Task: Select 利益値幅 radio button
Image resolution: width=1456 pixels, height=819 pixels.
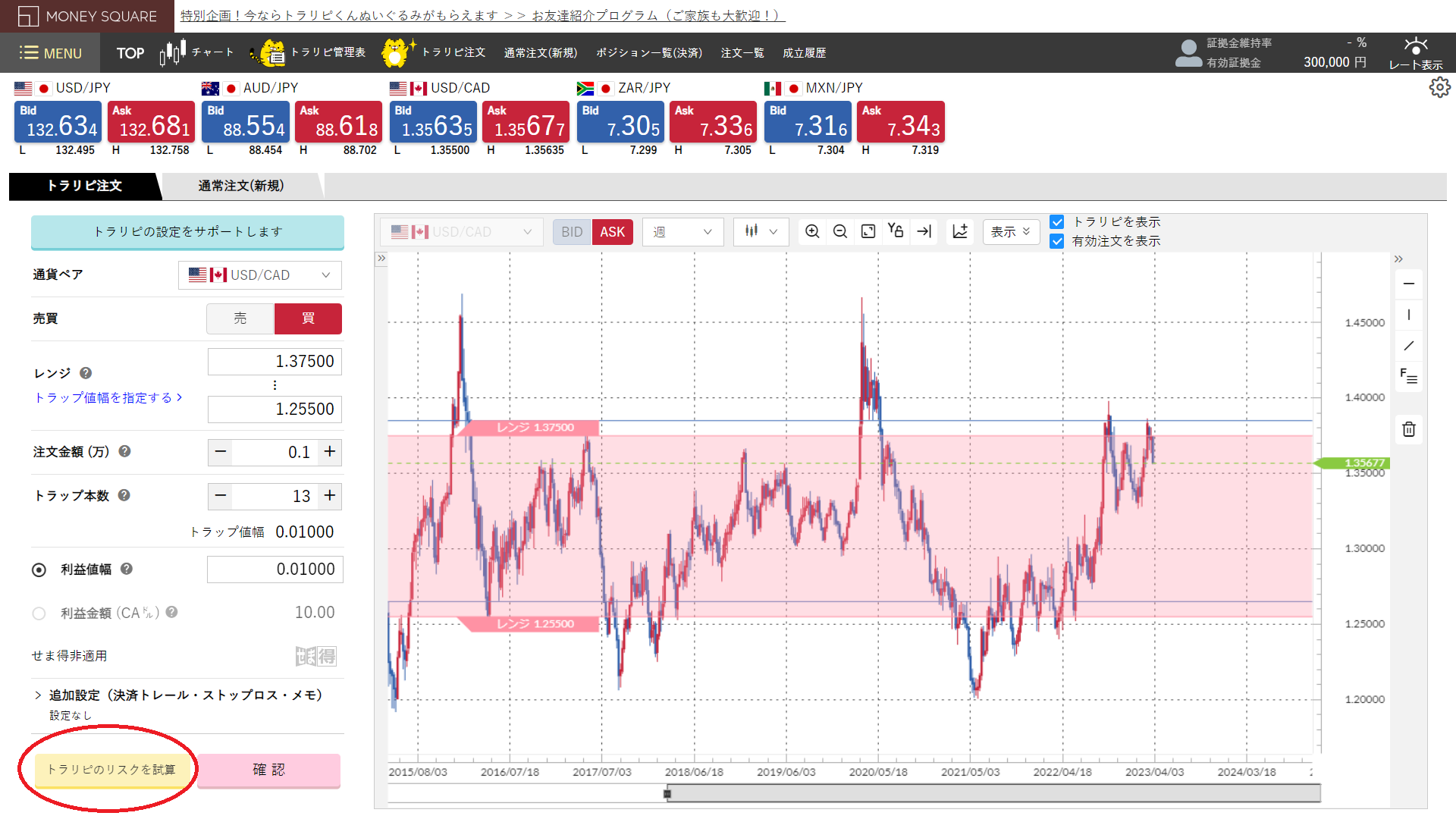Action: coord(39,570)
